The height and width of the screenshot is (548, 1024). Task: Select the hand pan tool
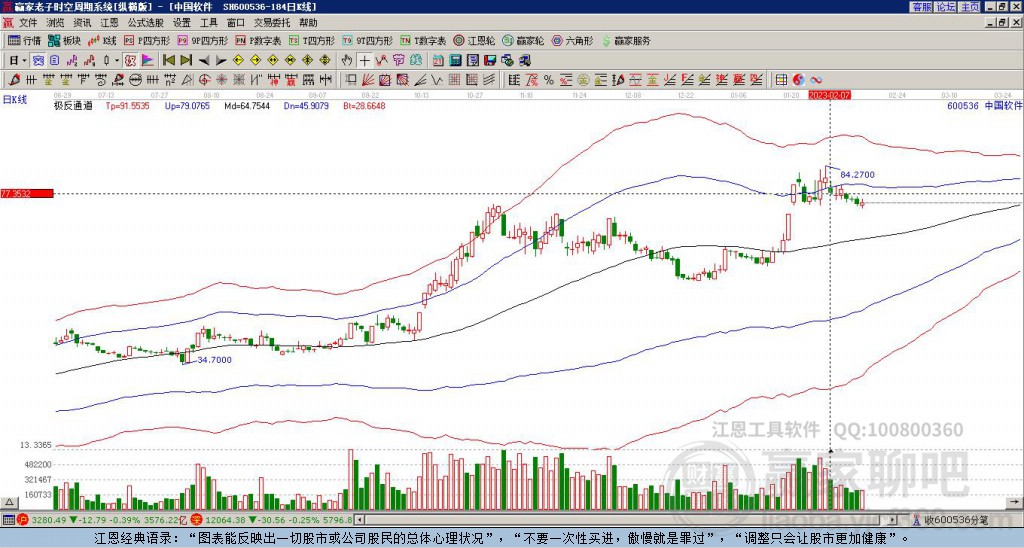click(x=347, y=60)
